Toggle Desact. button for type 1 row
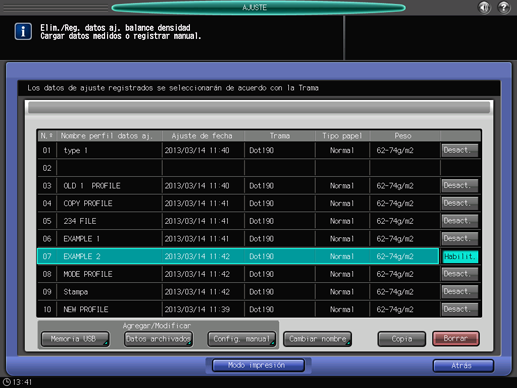517x388 pixels. tap(460, 150)
